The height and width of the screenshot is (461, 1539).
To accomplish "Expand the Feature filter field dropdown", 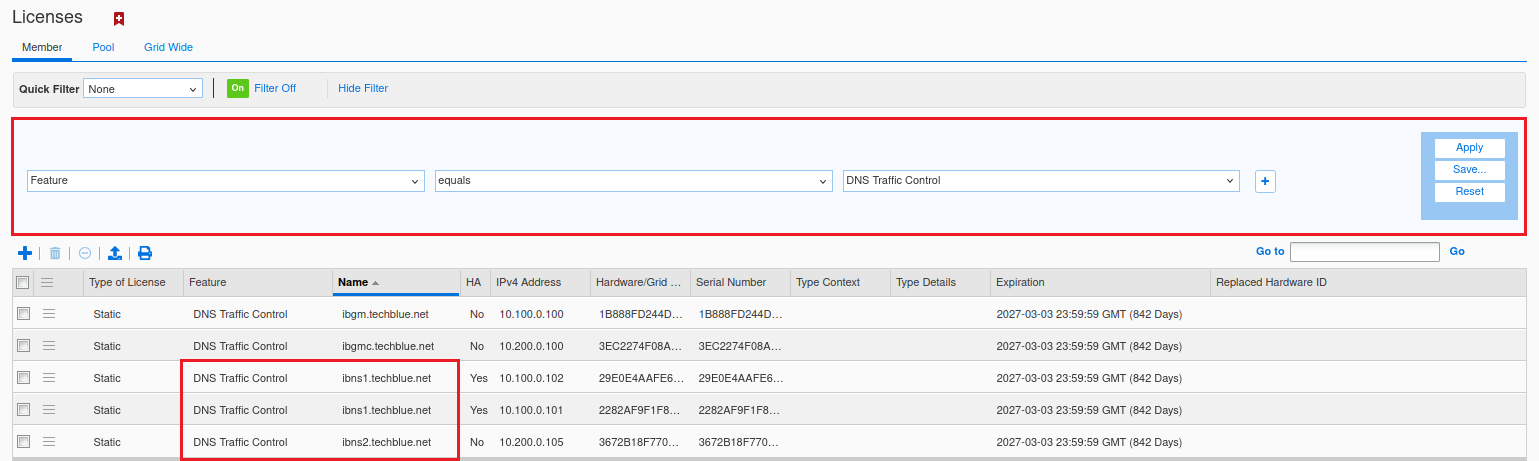I will tap(226, 181).
